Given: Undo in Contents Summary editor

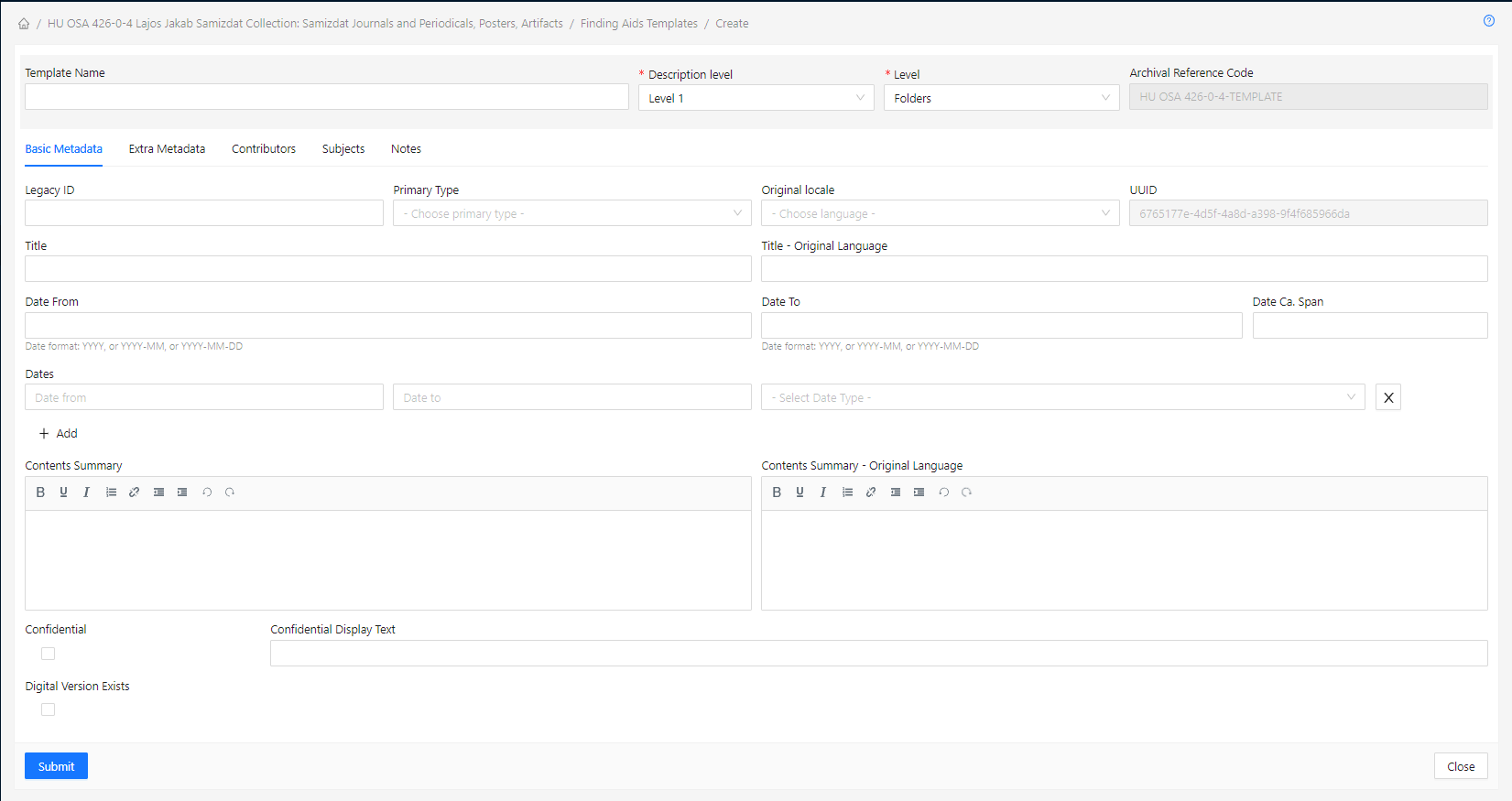Looking at the screenshot, I should [x=207, y=493].
